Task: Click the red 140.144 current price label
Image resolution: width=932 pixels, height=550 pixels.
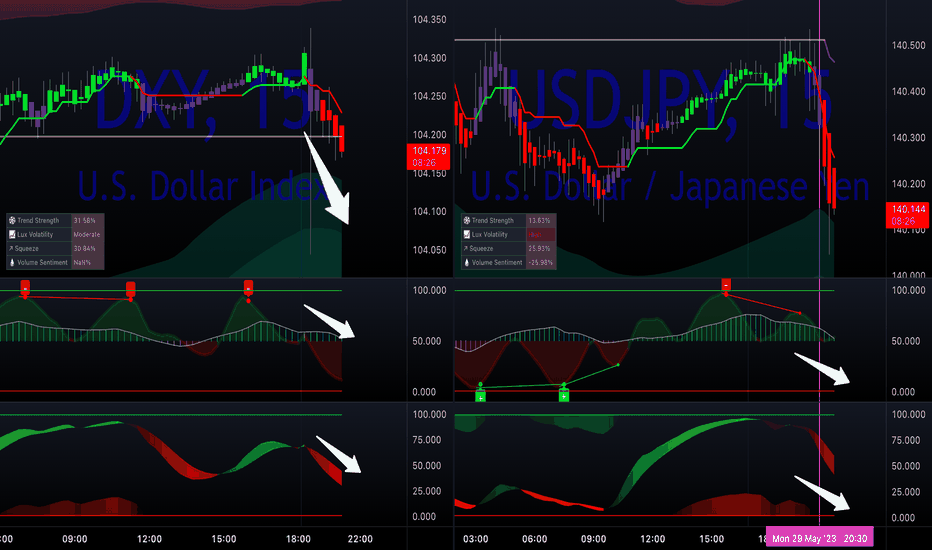Action: [908, 215]
